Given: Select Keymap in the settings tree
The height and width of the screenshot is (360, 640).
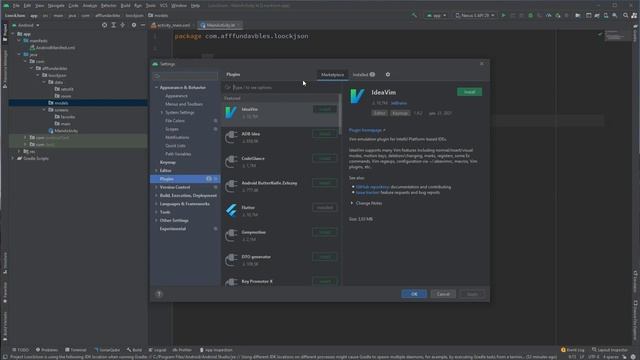Looking at the screenshot, I should click(167, 162).
